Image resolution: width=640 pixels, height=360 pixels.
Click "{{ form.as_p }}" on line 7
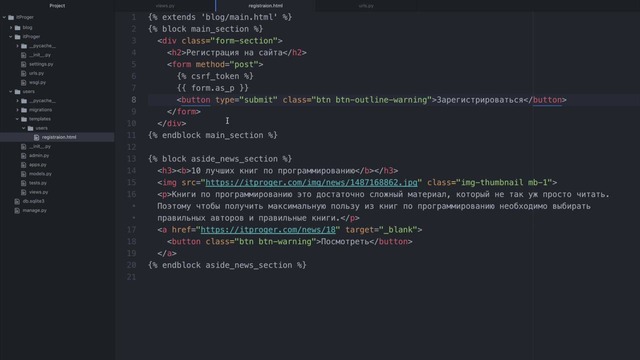tap(213, 88)
